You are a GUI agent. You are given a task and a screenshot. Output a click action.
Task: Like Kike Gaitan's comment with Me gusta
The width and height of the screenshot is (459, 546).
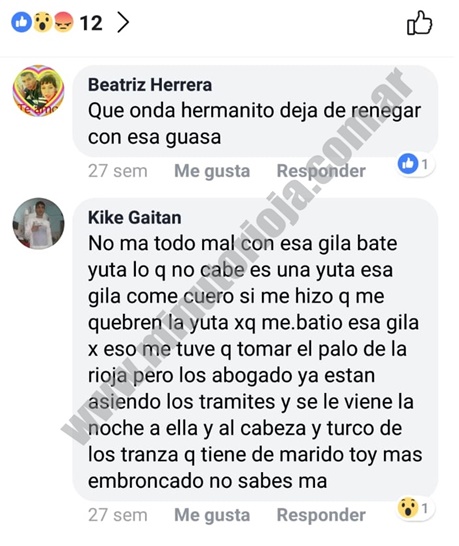pos(212,515)
